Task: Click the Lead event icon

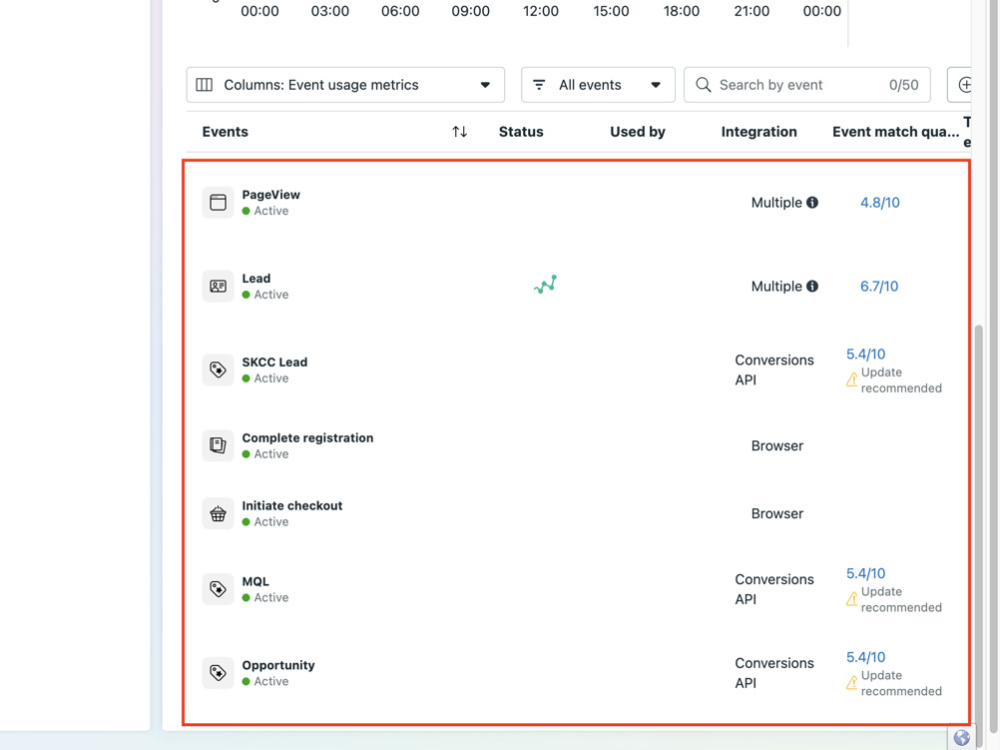Action: click(218, 286)
